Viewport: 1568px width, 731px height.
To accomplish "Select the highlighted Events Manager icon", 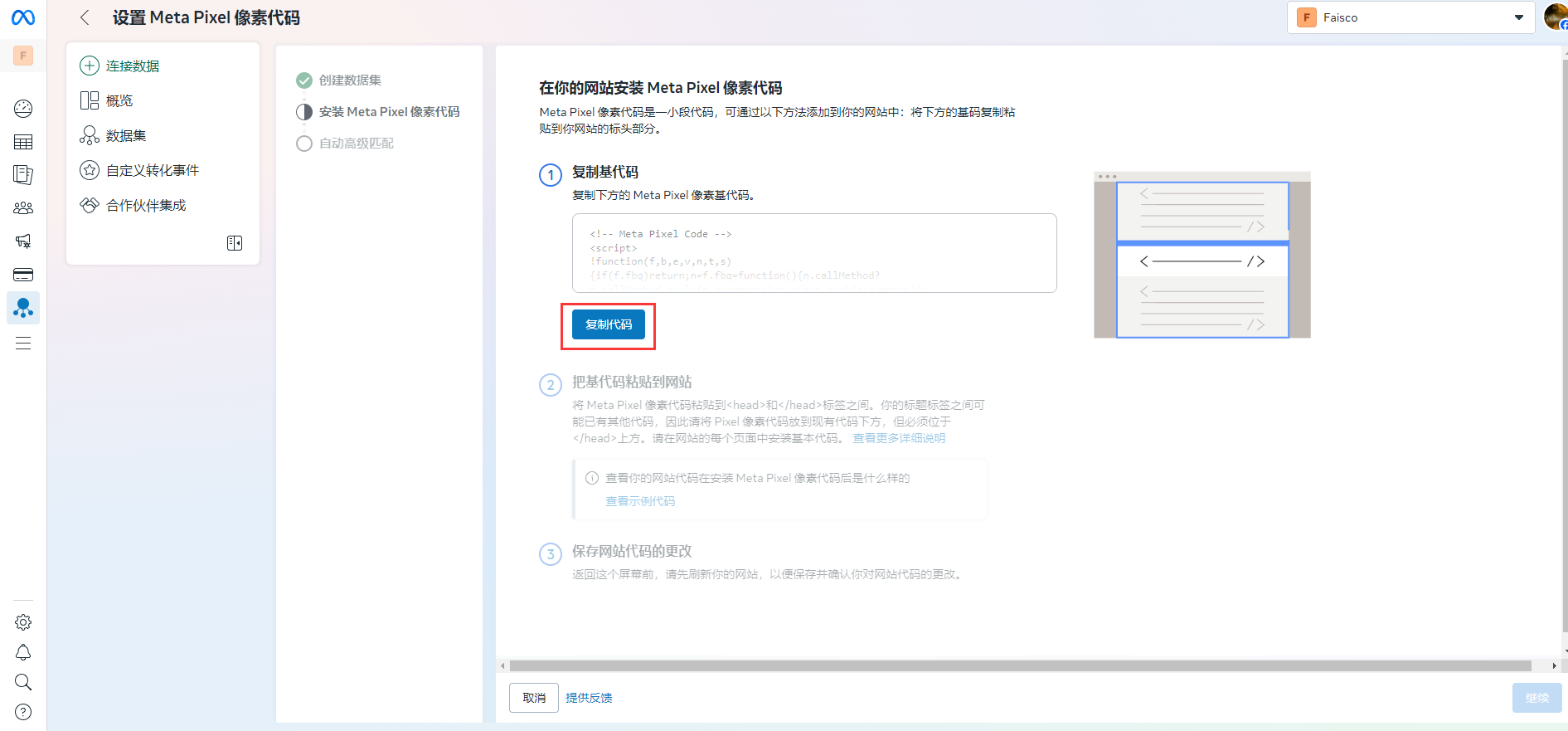I will [x=23, y=308].
